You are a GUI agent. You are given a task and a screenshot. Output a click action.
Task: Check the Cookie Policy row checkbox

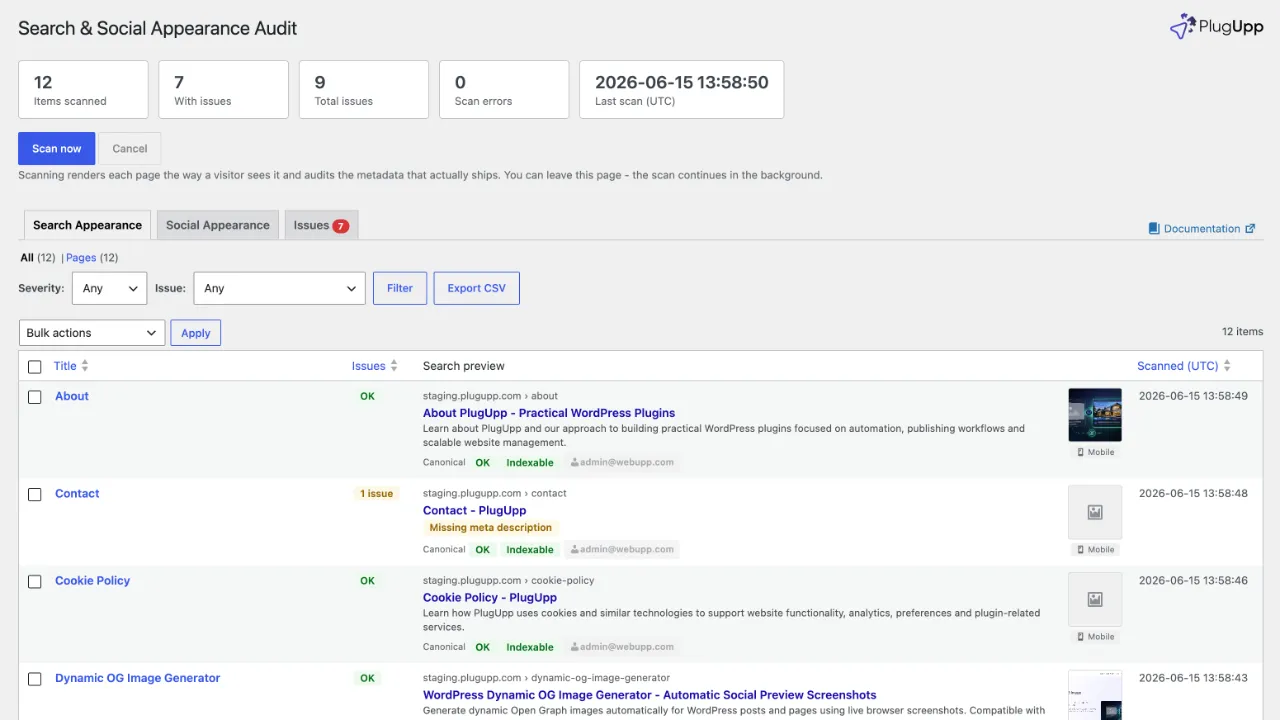[35, 581]
